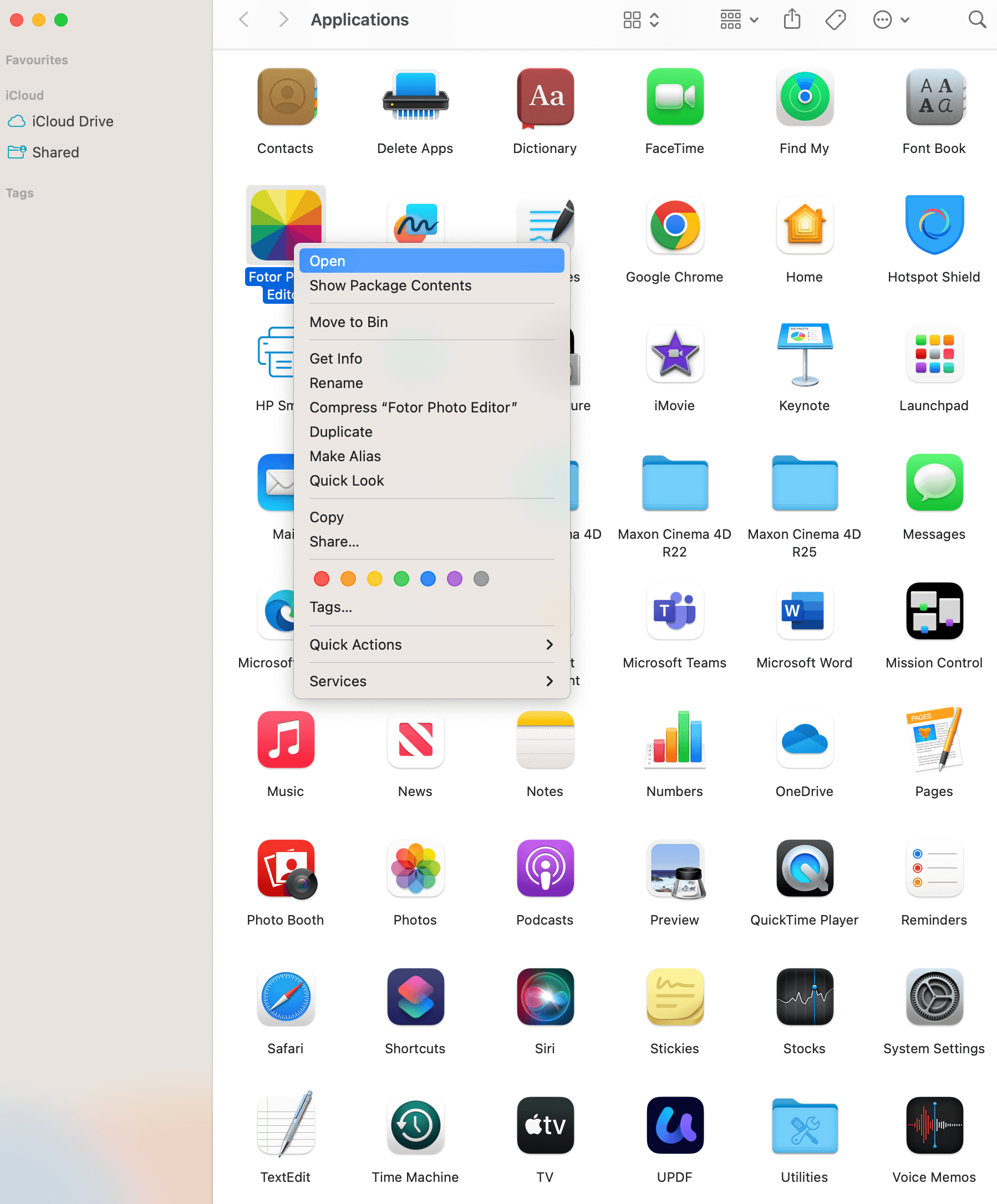Choose Show Package Contents
Screen dimensions: 997x1204
431,285
